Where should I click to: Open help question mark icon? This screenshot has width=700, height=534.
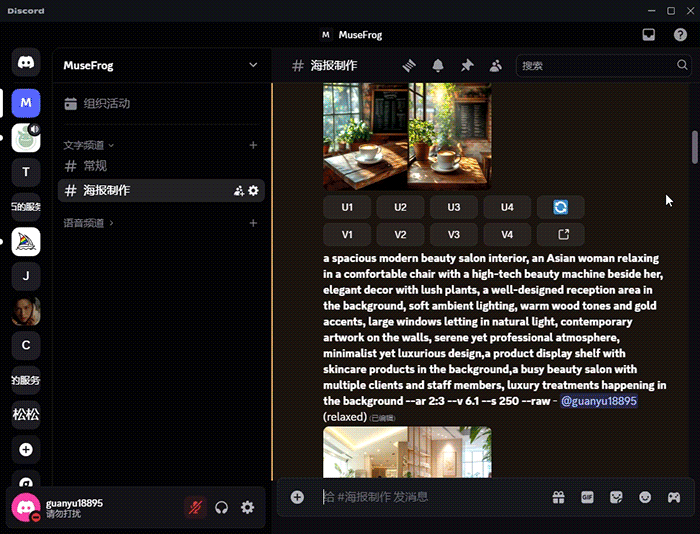(x=680, y=34)
